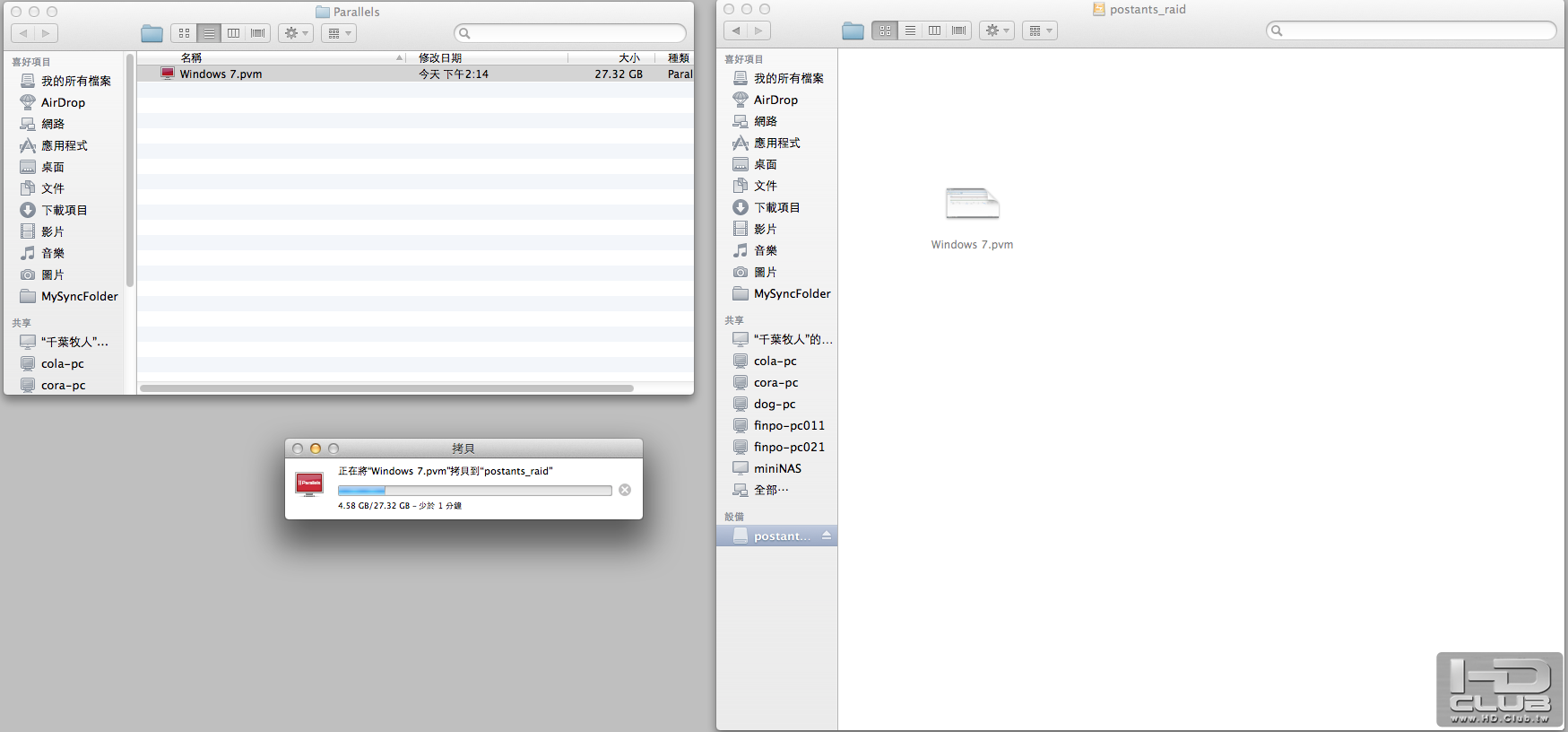Click search field in postants_raid window
1568x732 pixels.
point(1411,30)
